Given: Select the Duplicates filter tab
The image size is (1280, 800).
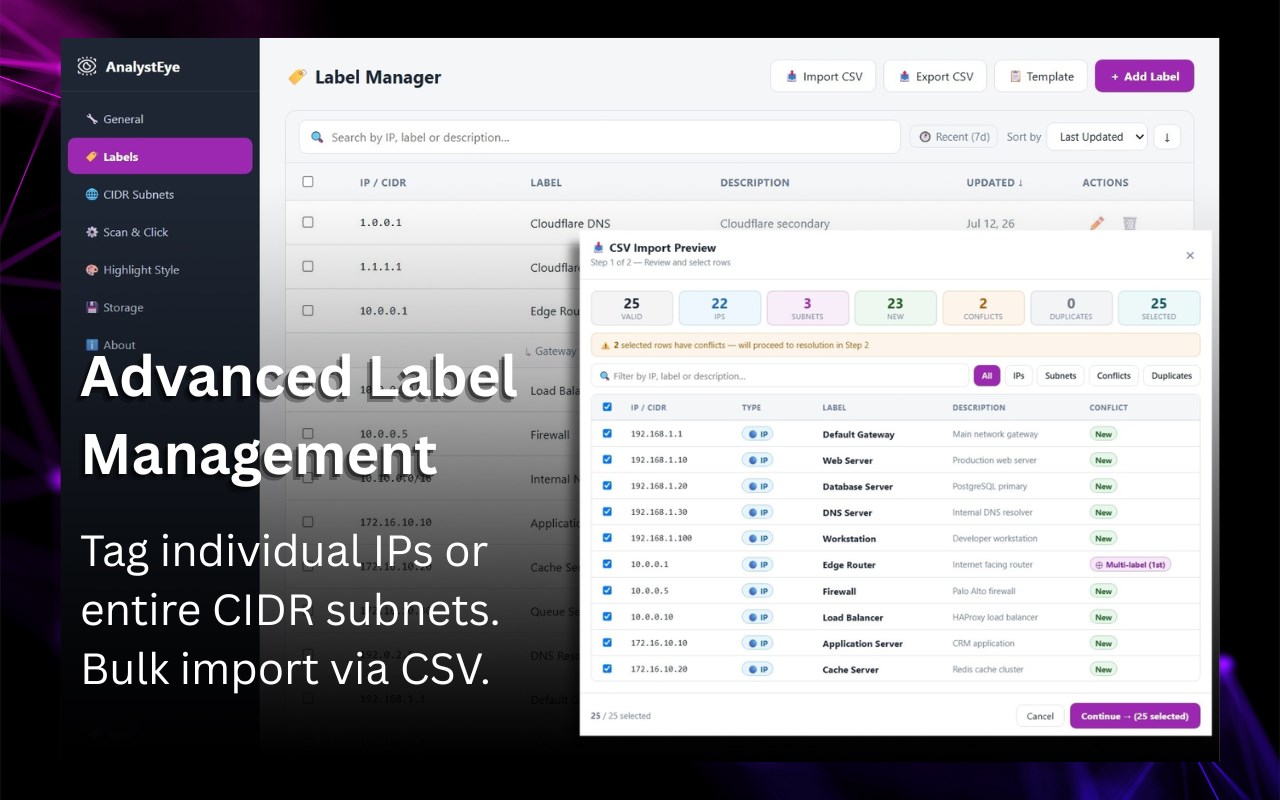Looking at the screenshot, I should point(1171,376).
